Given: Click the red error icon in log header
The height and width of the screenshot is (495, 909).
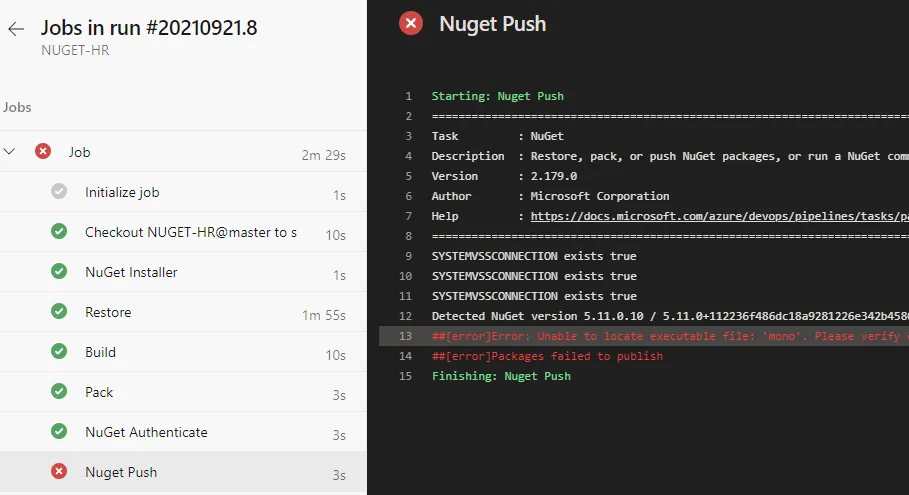Looking at the screenshot, I should pos(410,23).
